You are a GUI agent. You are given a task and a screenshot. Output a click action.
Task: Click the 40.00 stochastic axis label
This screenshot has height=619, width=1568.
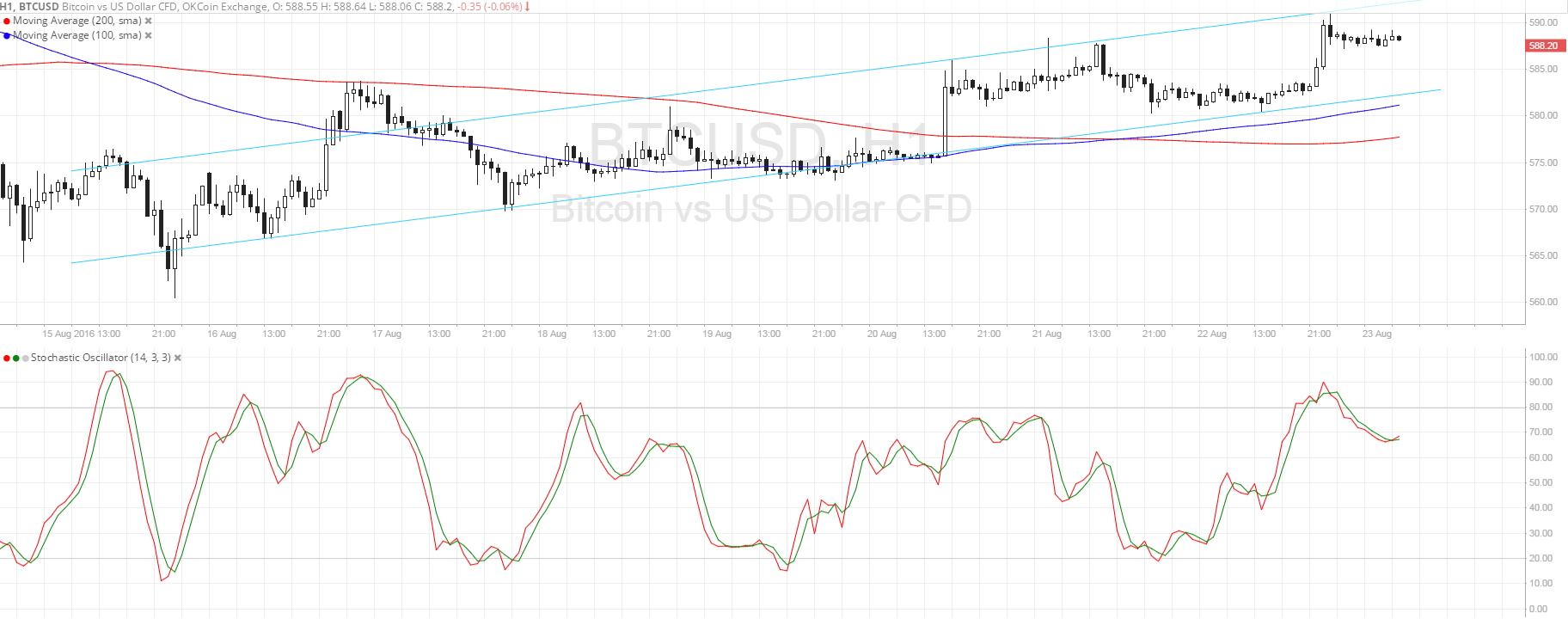1540,507
